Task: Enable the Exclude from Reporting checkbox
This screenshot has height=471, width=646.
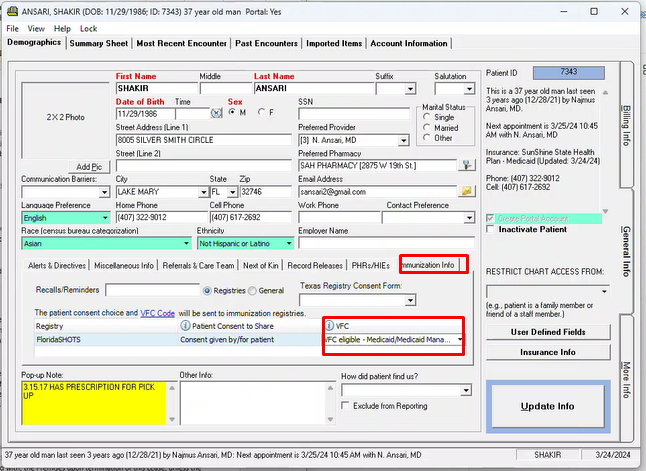Action: pyautogui.click(x=346, y=406)
